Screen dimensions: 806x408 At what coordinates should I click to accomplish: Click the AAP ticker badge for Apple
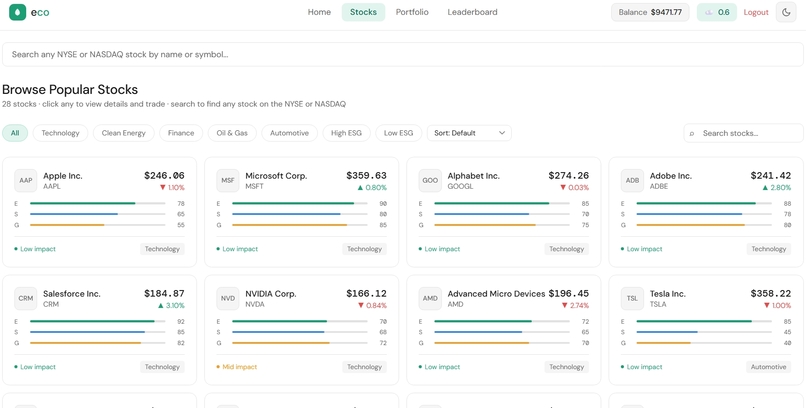click(x=26, y=181)
